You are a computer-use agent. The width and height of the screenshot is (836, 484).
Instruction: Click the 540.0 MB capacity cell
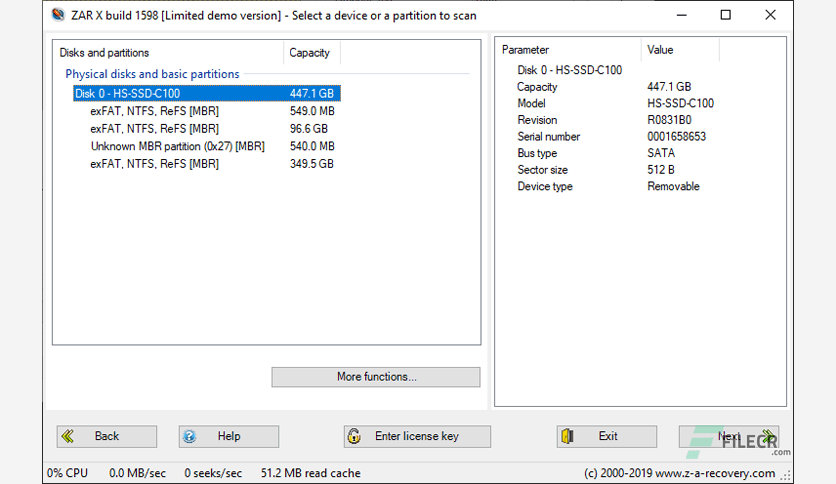pyautogui.click(x=312, y=147)
